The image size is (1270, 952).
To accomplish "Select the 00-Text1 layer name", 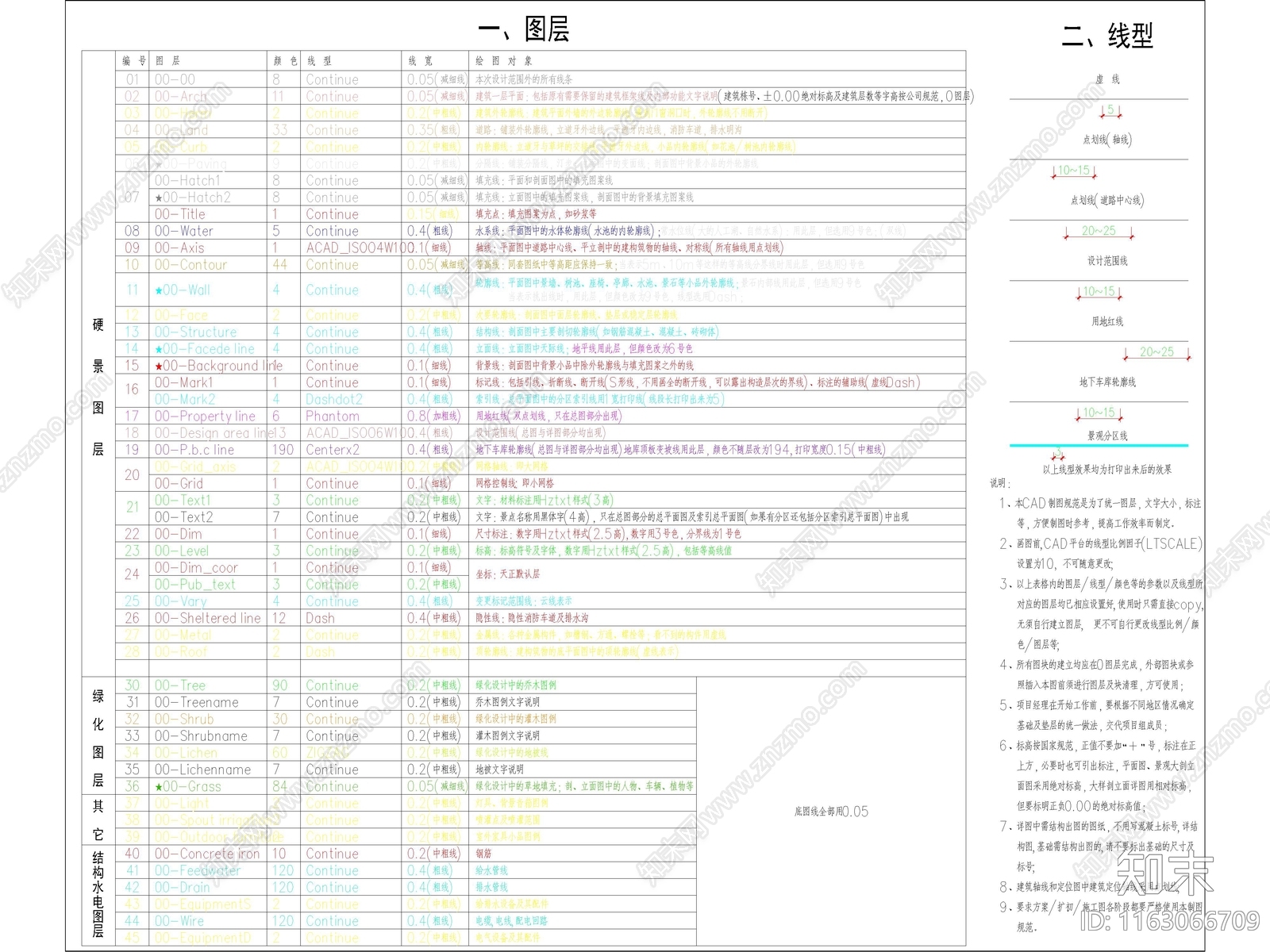I will pos(183,500).
